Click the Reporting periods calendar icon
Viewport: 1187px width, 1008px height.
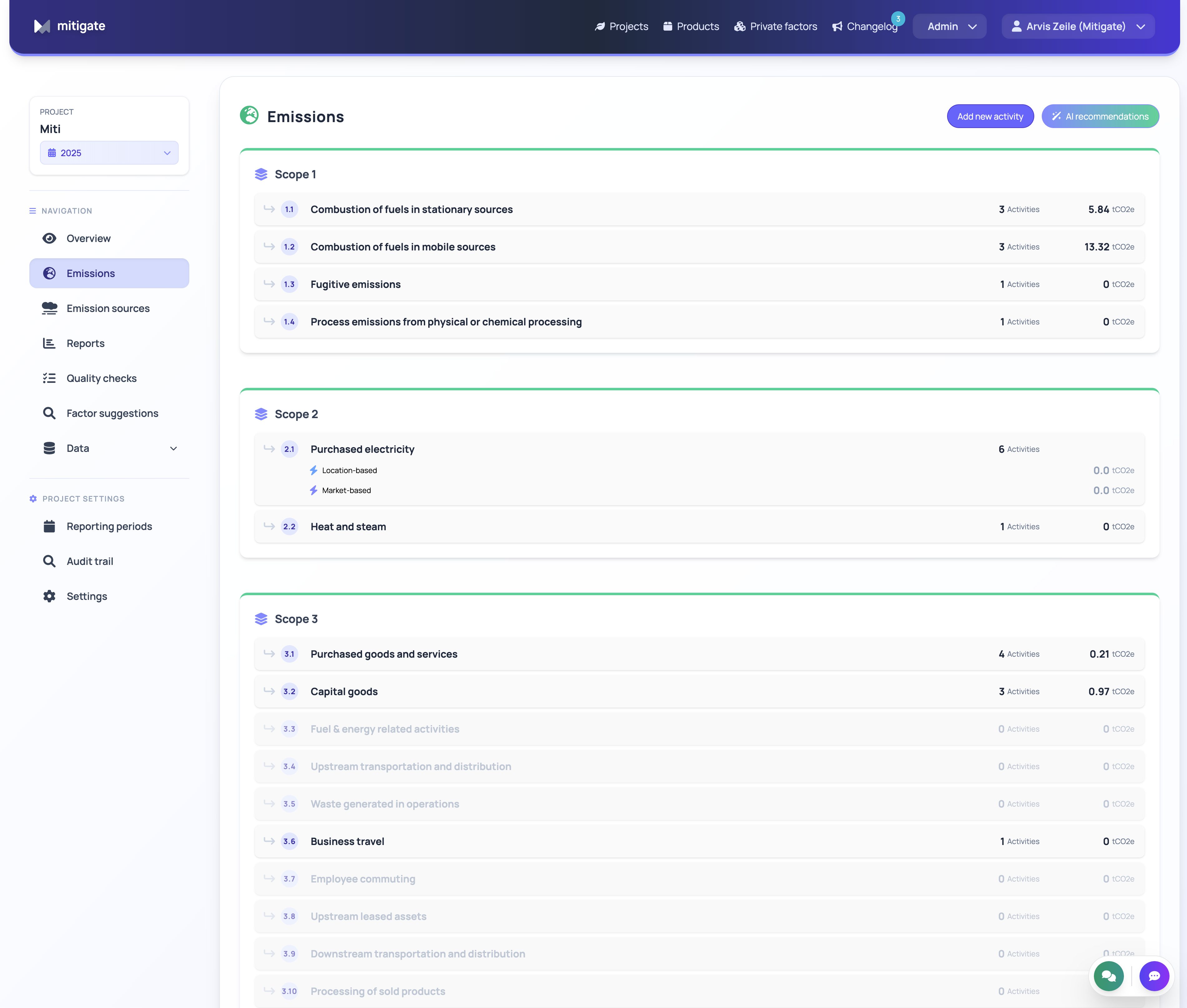tap(49, 526)
